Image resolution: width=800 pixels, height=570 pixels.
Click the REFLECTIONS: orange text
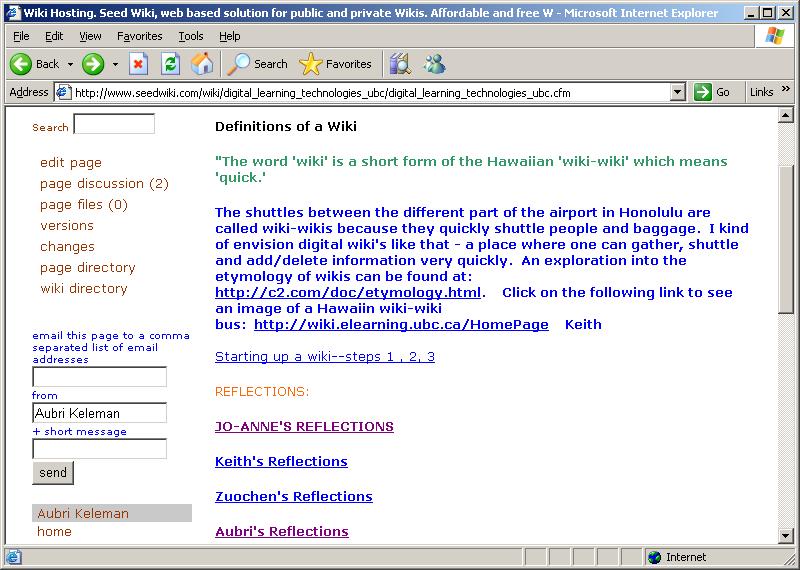[x=262, y=392]
